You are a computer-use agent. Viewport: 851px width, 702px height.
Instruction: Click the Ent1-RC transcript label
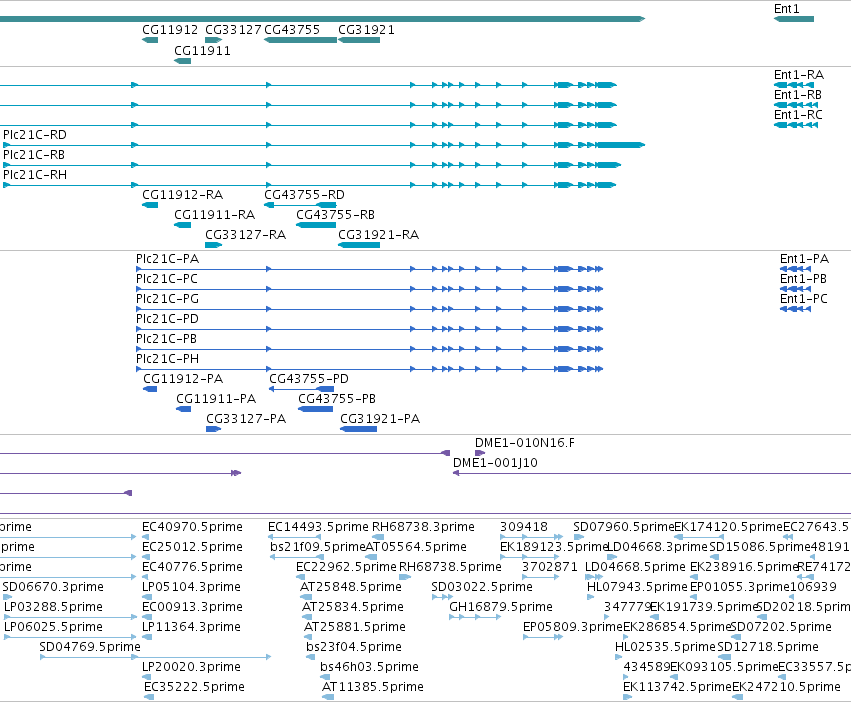[x=798, y=115]
